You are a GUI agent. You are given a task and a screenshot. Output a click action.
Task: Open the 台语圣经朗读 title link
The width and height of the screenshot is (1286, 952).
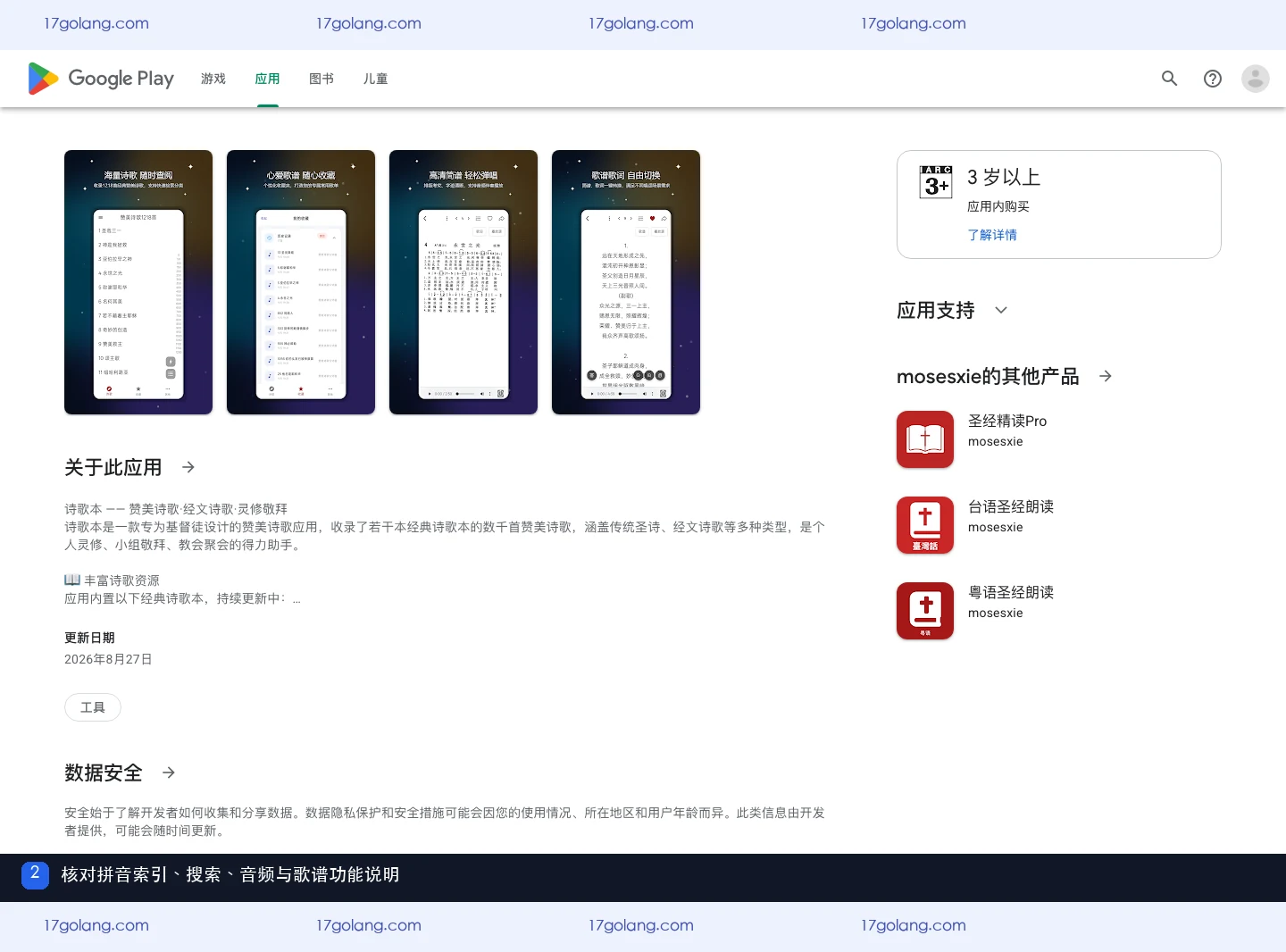tap(1011, 506)
